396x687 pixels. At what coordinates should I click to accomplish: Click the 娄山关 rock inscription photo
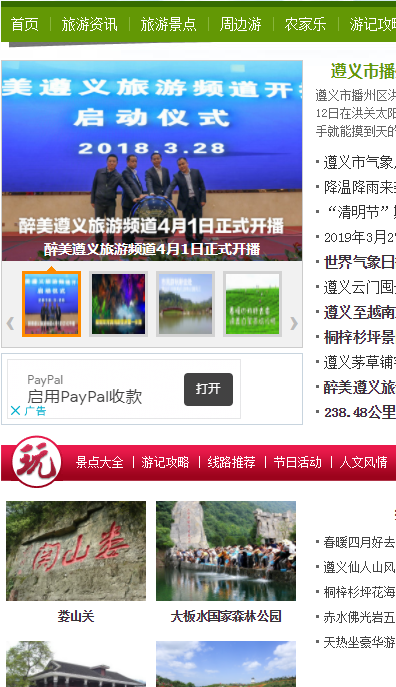[76, 551]
